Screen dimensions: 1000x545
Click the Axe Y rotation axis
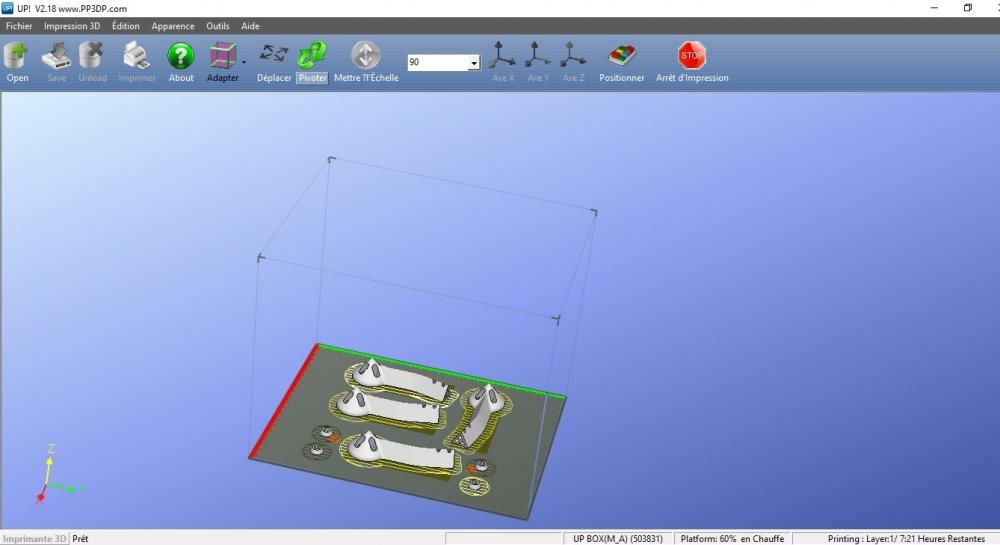[x=538, y=62]
